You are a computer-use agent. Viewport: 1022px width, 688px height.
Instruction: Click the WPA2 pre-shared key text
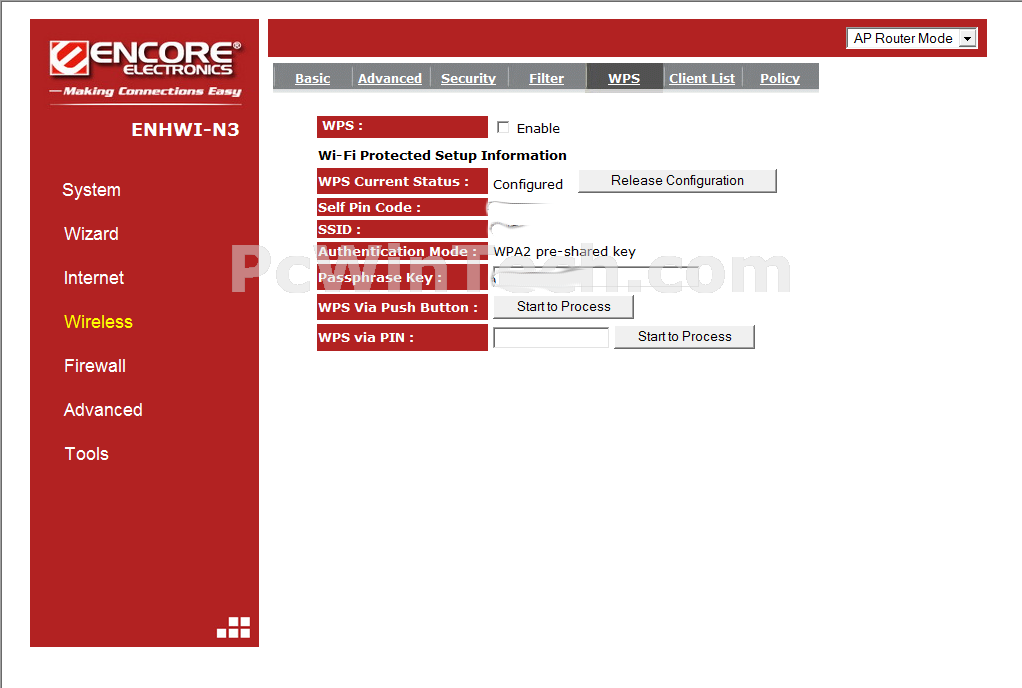564,251
